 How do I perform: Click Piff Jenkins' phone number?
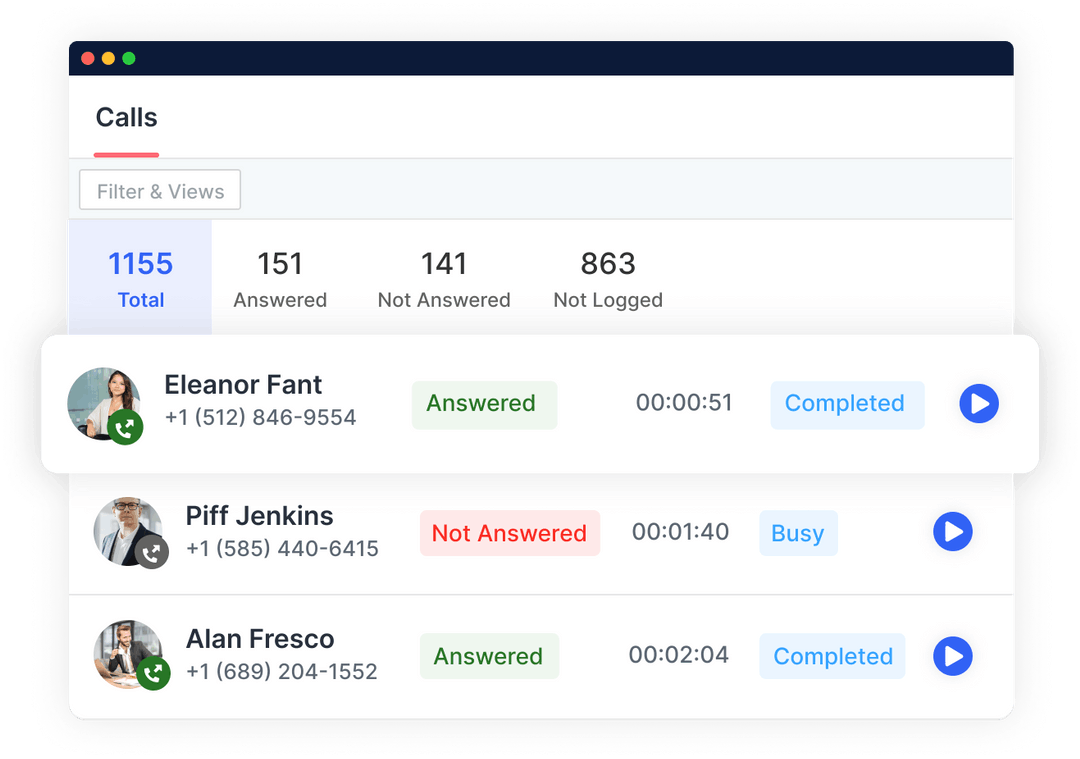tap(282, 548)
